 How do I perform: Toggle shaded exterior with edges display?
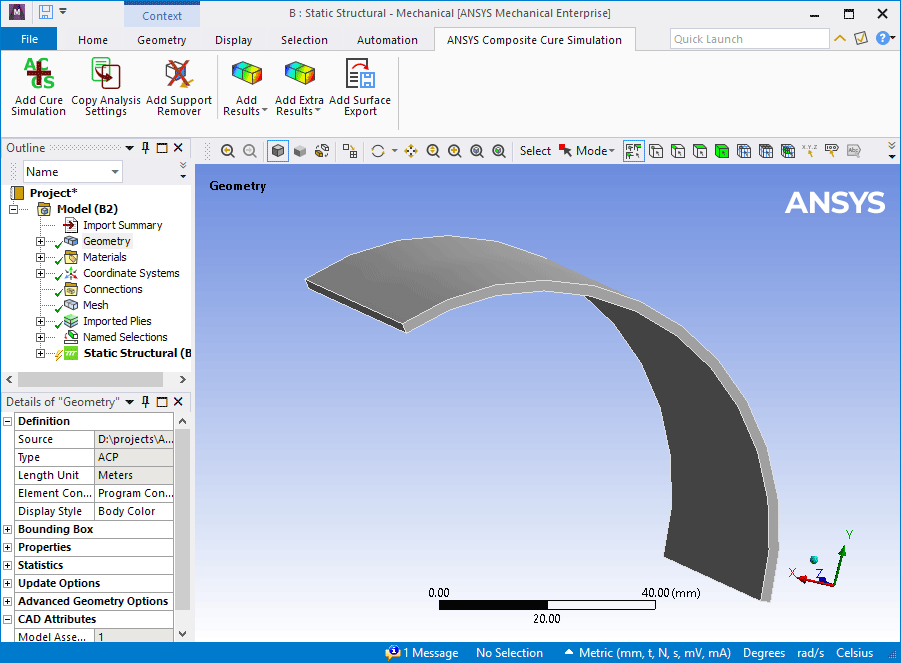(279, 150)
